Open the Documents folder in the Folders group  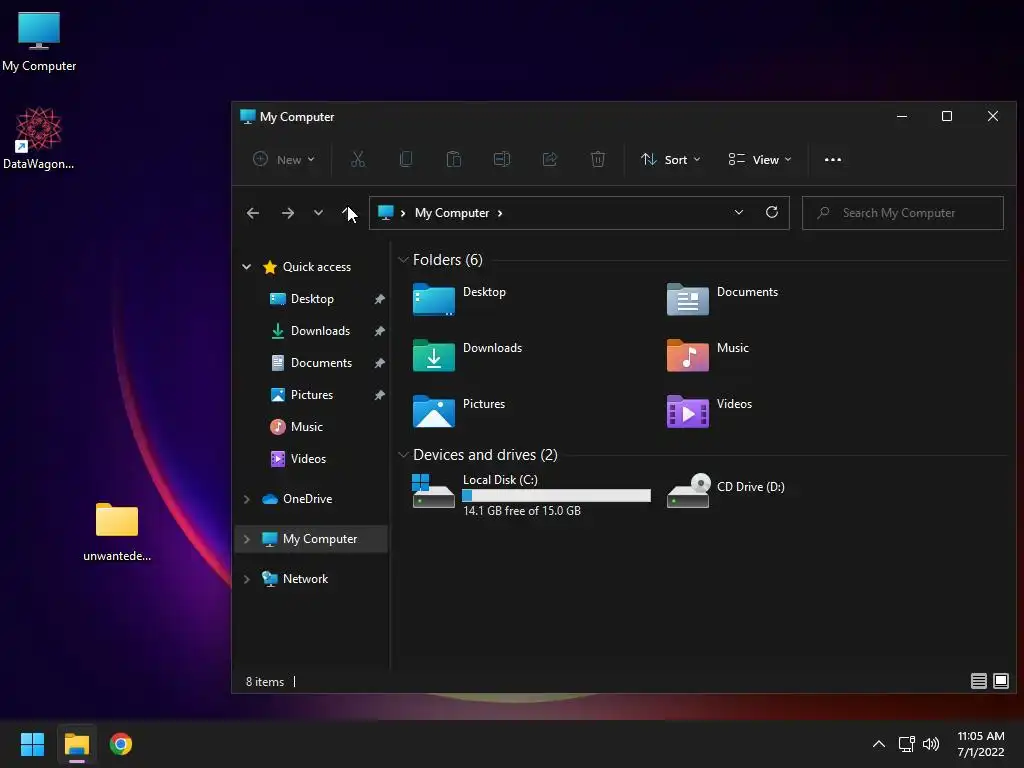pos(722,299)
